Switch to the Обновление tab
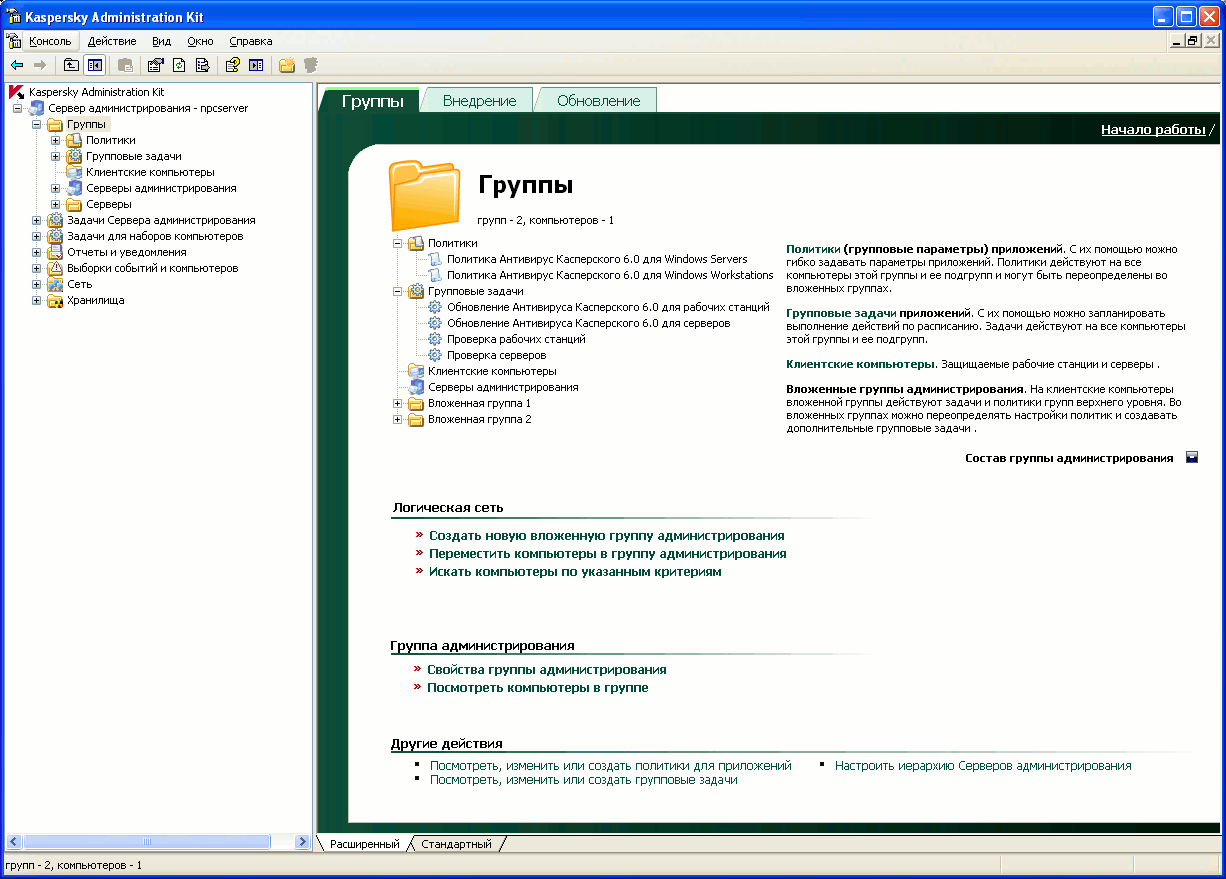 pyautogui.click(x=598, y=100)
